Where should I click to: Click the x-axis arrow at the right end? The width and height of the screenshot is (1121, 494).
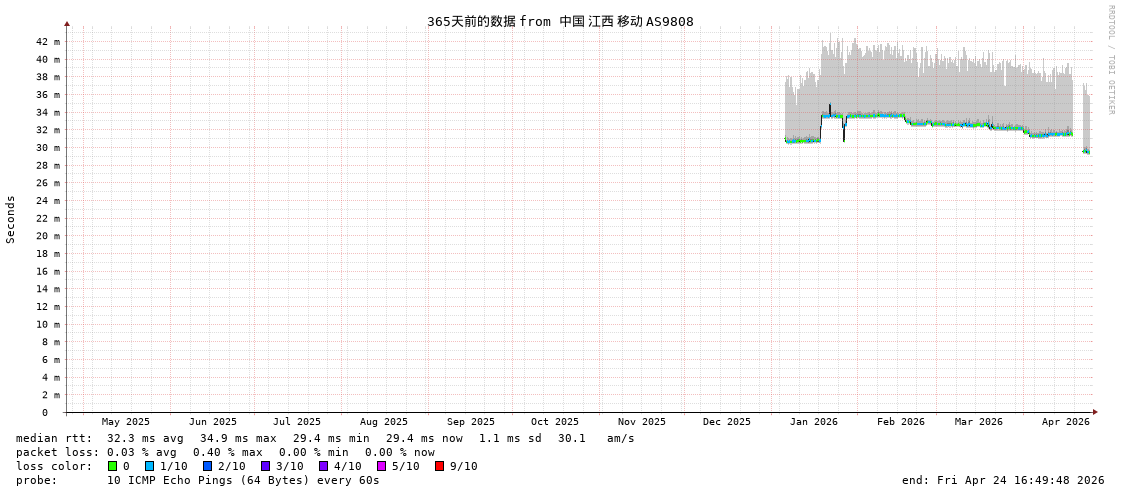[1095, 412]
